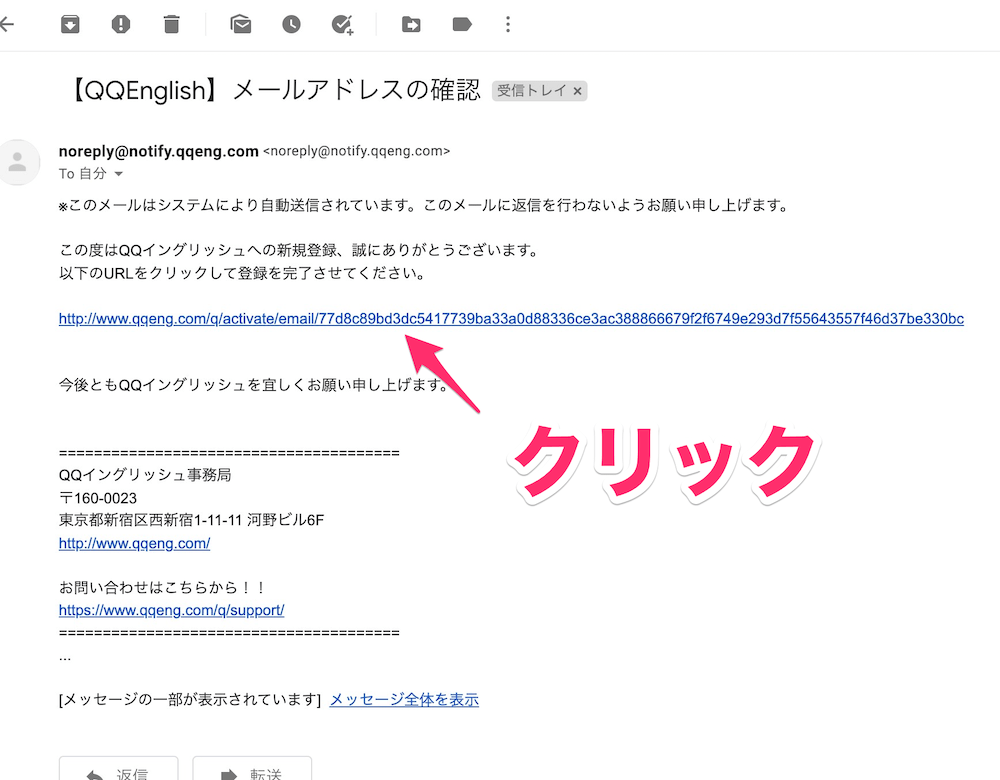Open the http://www.qqeng.com/ link

[135, 543]
